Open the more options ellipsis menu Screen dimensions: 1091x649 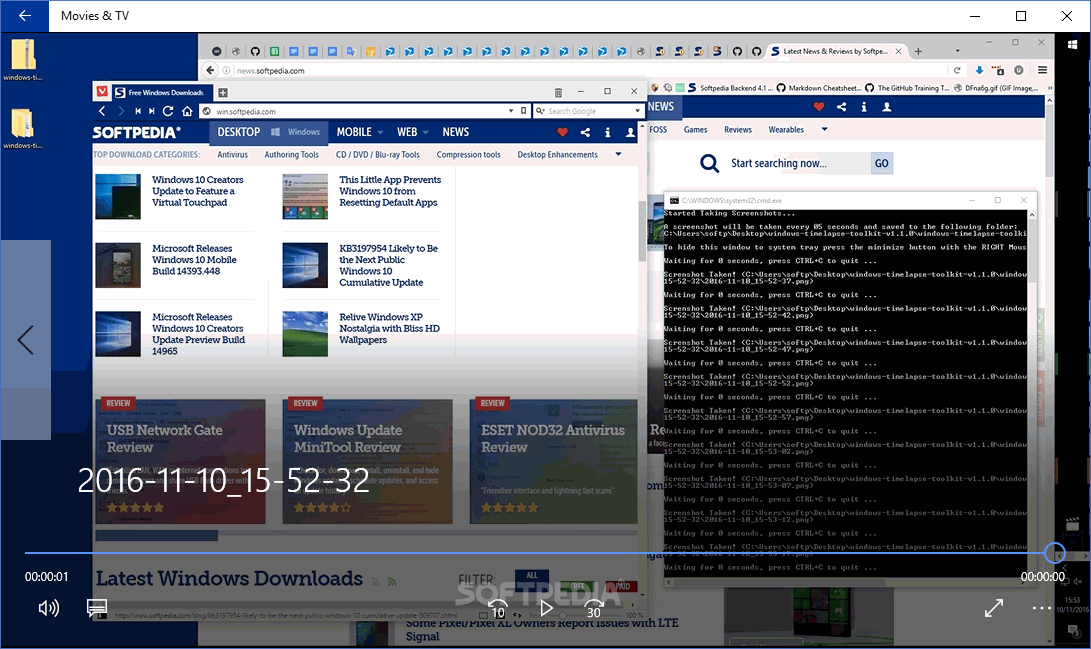click(1042, 608)
